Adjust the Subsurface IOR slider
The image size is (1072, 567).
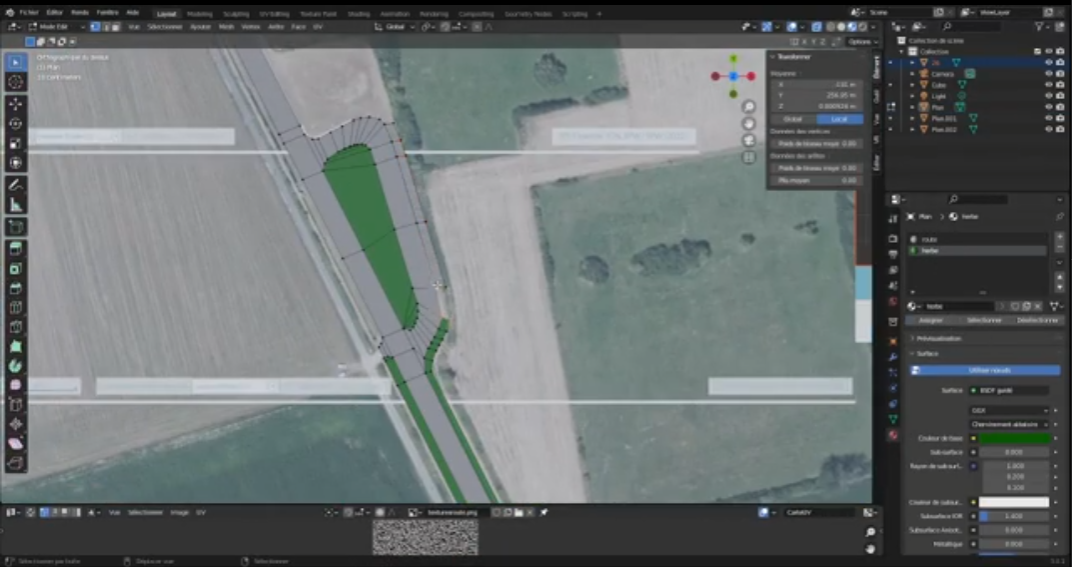tap(1014, 516)
